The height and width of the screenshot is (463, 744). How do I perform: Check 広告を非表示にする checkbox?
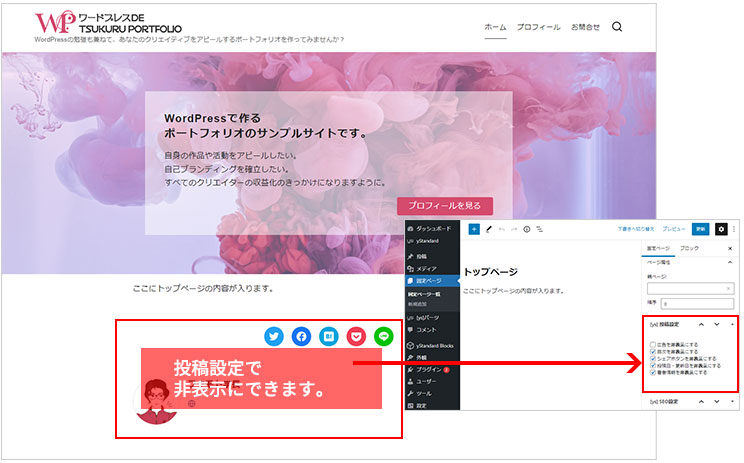pos(653,344)
